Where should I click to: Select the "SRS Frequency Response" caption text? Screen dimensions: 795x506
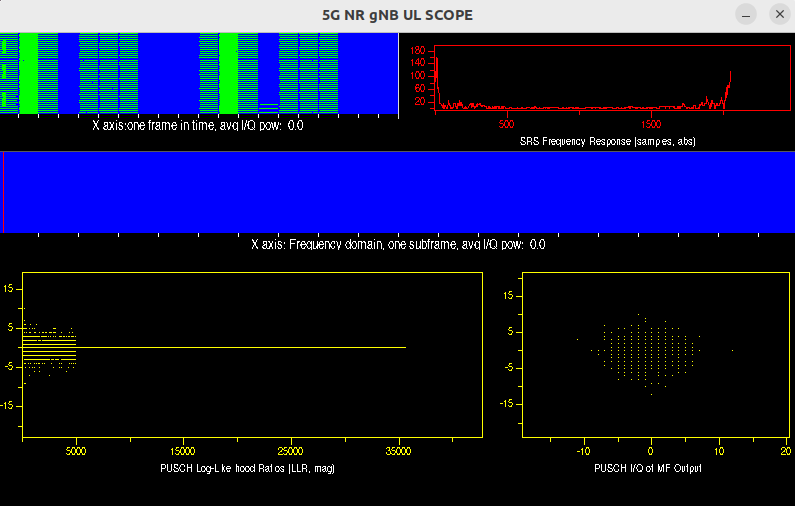click(607, 142)
